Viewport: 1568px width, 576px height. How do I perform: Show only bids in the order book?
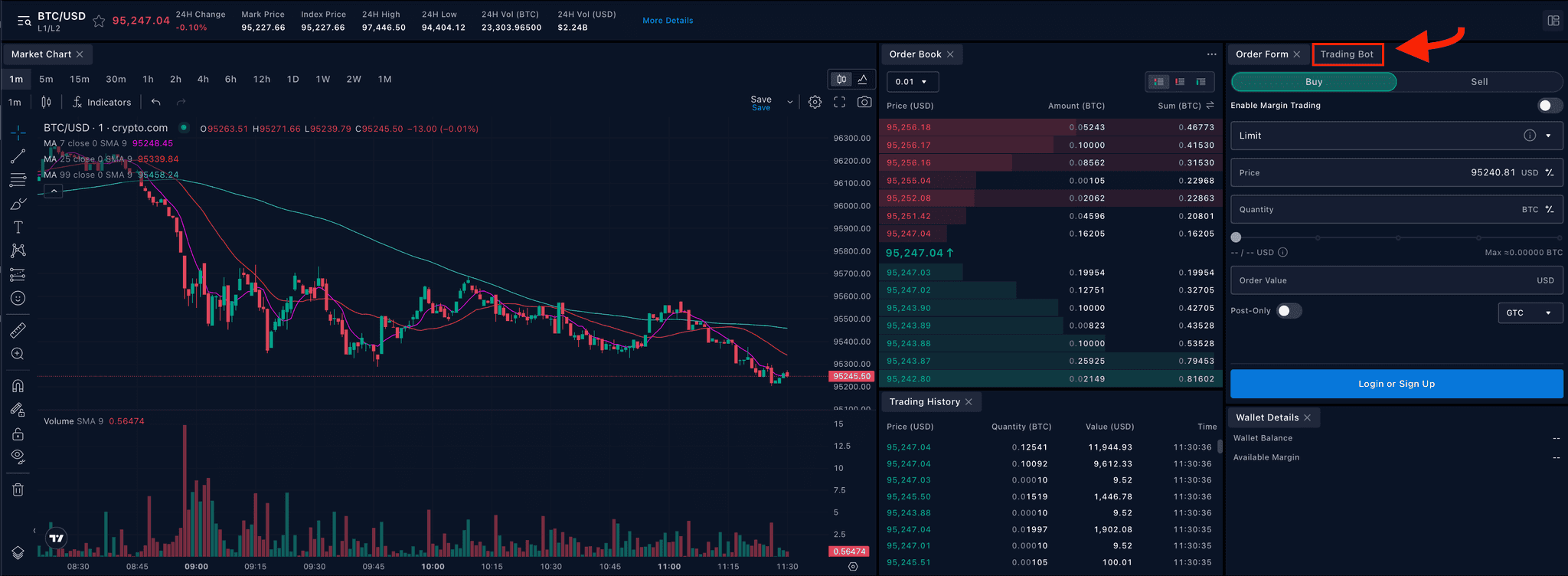coord(1201,82)
